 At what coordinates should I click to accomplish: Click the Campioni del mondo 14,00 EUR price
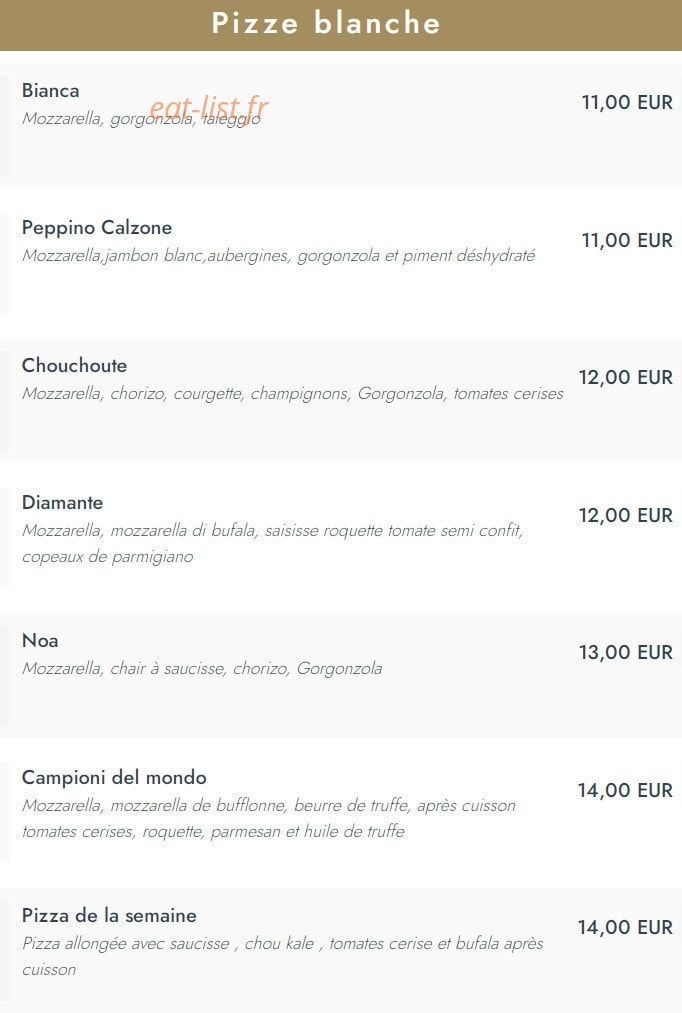(x=625, y=791)
